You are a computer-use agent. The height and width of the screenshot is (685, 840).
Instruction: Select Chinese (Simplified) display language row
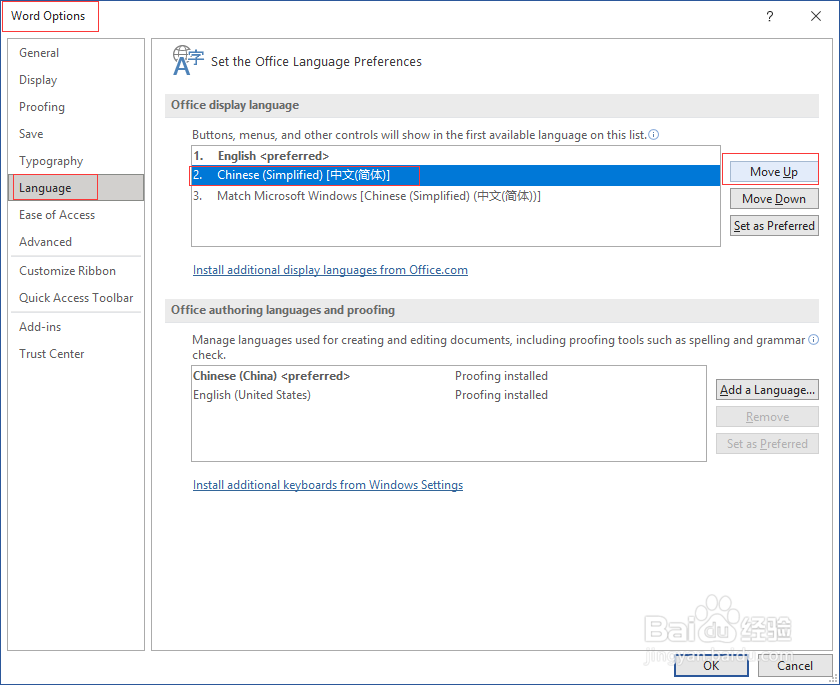click(x=455, y=175)
